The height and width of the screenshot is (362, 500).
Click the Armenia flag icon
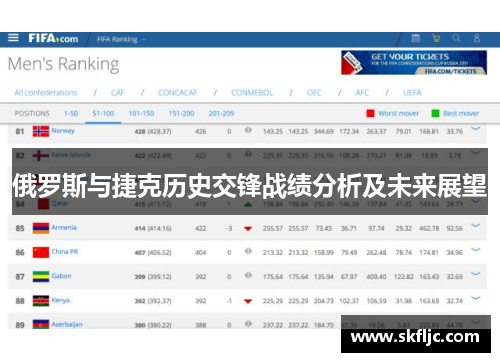coord(41,228)
